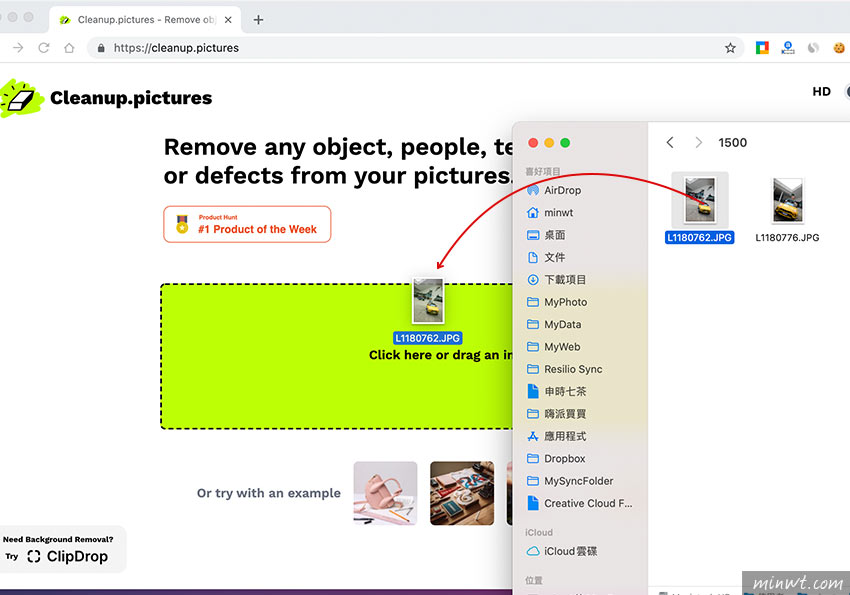Click the green upload drop zone
The height and width of the screenshot is (595, 850).
(x=337, y=357)
